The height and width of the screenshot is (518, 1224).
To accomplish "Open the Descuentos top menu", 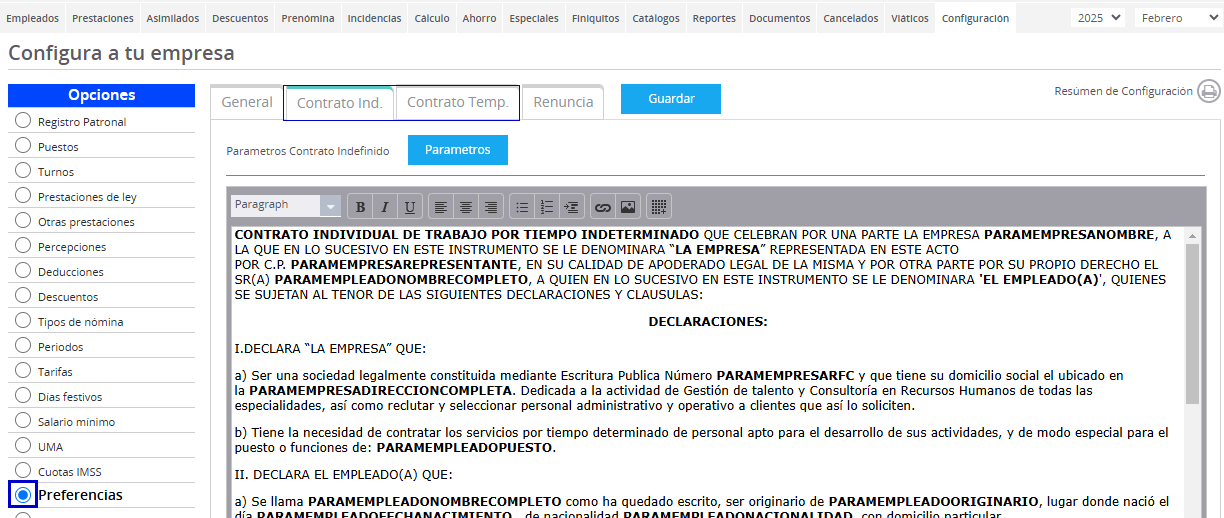I will pos(241,18).
